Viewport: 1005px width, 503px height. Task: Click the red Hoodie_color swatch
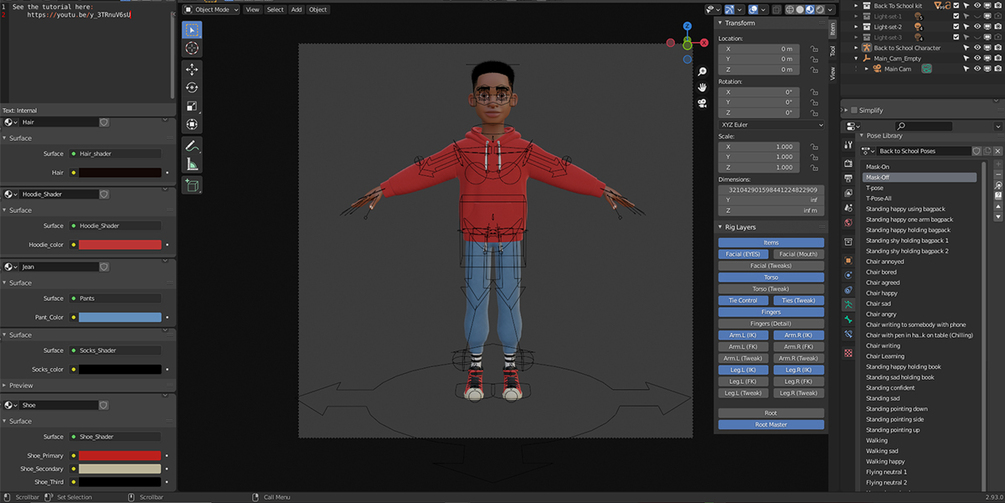coord(119,244)
